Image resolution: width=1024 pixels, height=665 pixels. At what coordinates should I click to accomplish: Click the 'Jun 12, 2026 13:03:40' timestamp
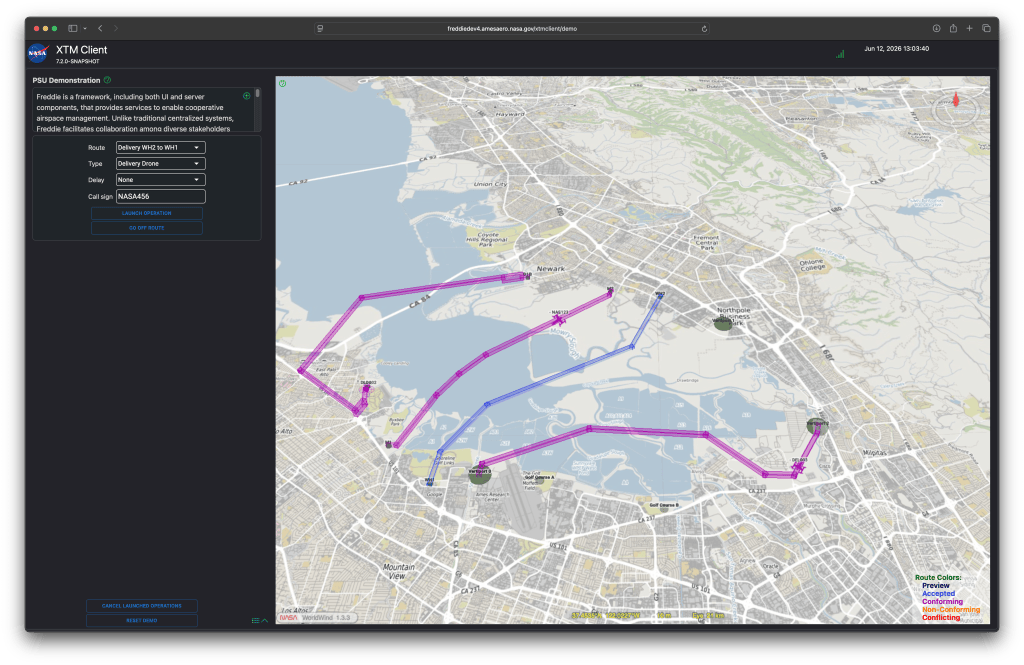[x=897, y=48]
